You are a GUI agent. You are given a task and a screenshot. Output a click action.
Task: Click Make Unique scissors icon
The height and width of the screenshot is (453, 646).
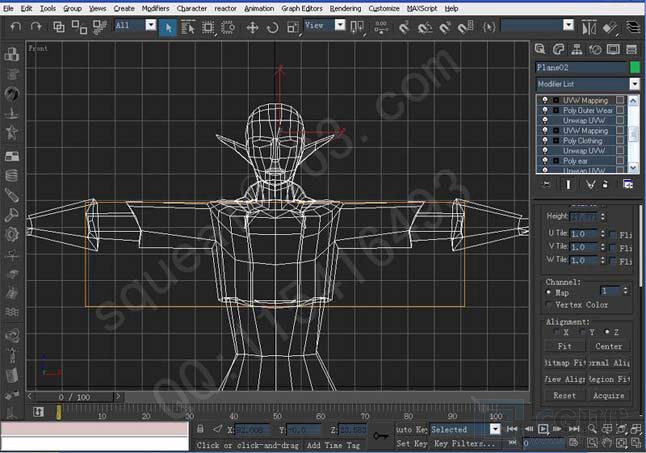(x=590, y=184)
